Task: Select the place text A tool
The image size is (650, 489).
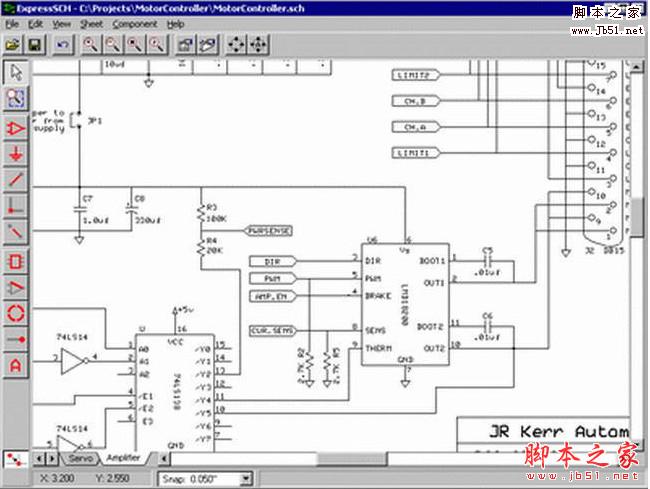Action: (16, 366)
